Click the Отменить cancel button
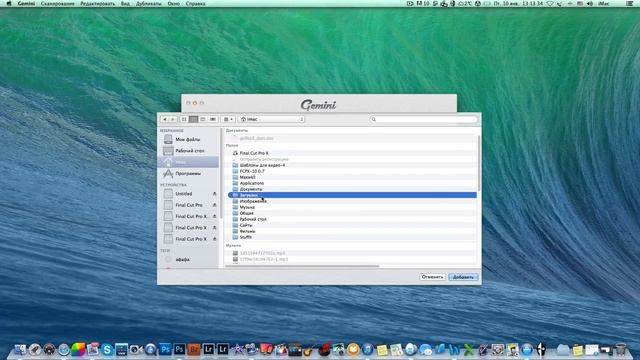This screenshot has height=360, width=640. point(432,277)
